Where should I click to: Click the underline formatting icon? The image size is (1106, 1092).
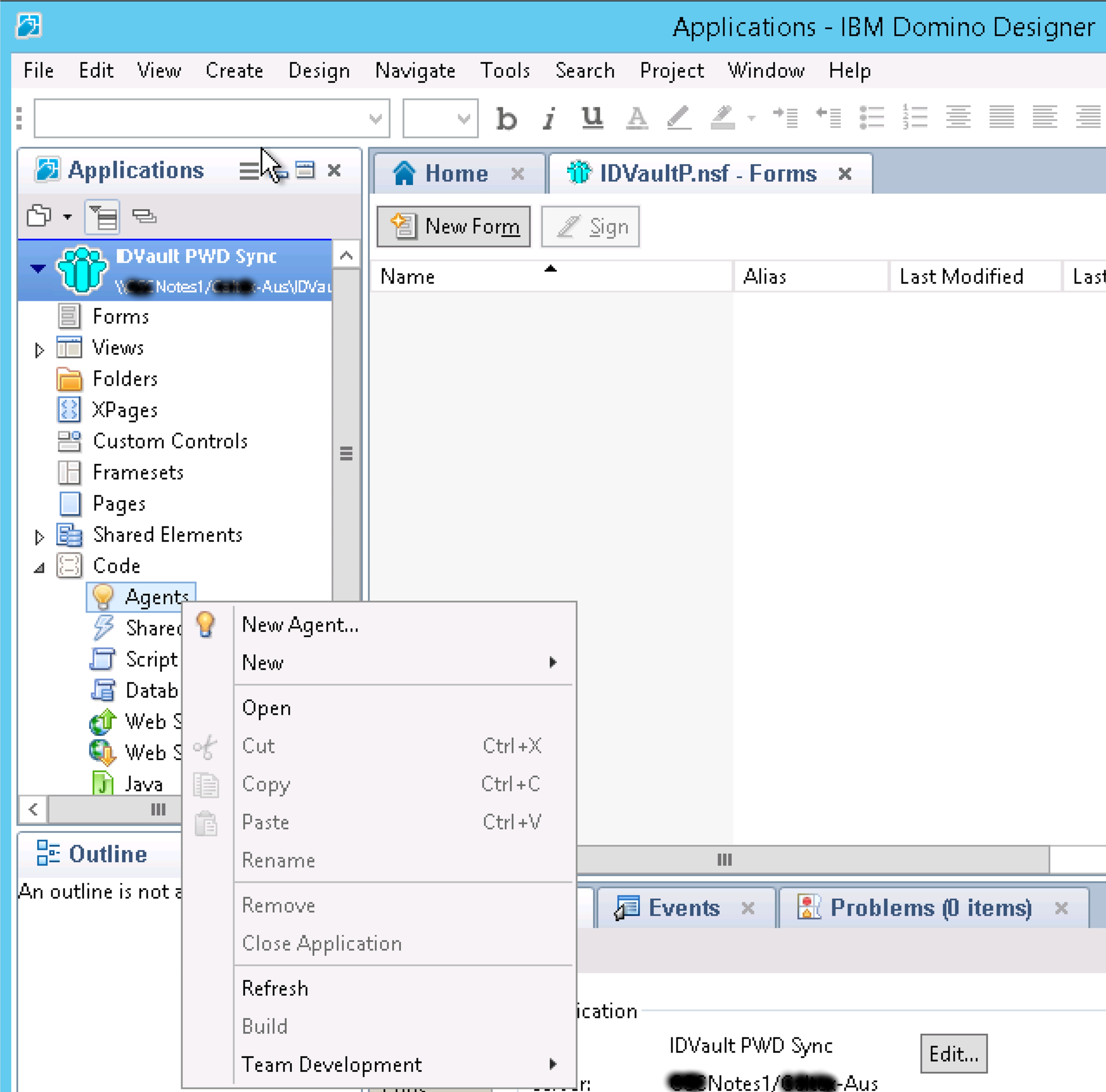[x=592, y=118]
